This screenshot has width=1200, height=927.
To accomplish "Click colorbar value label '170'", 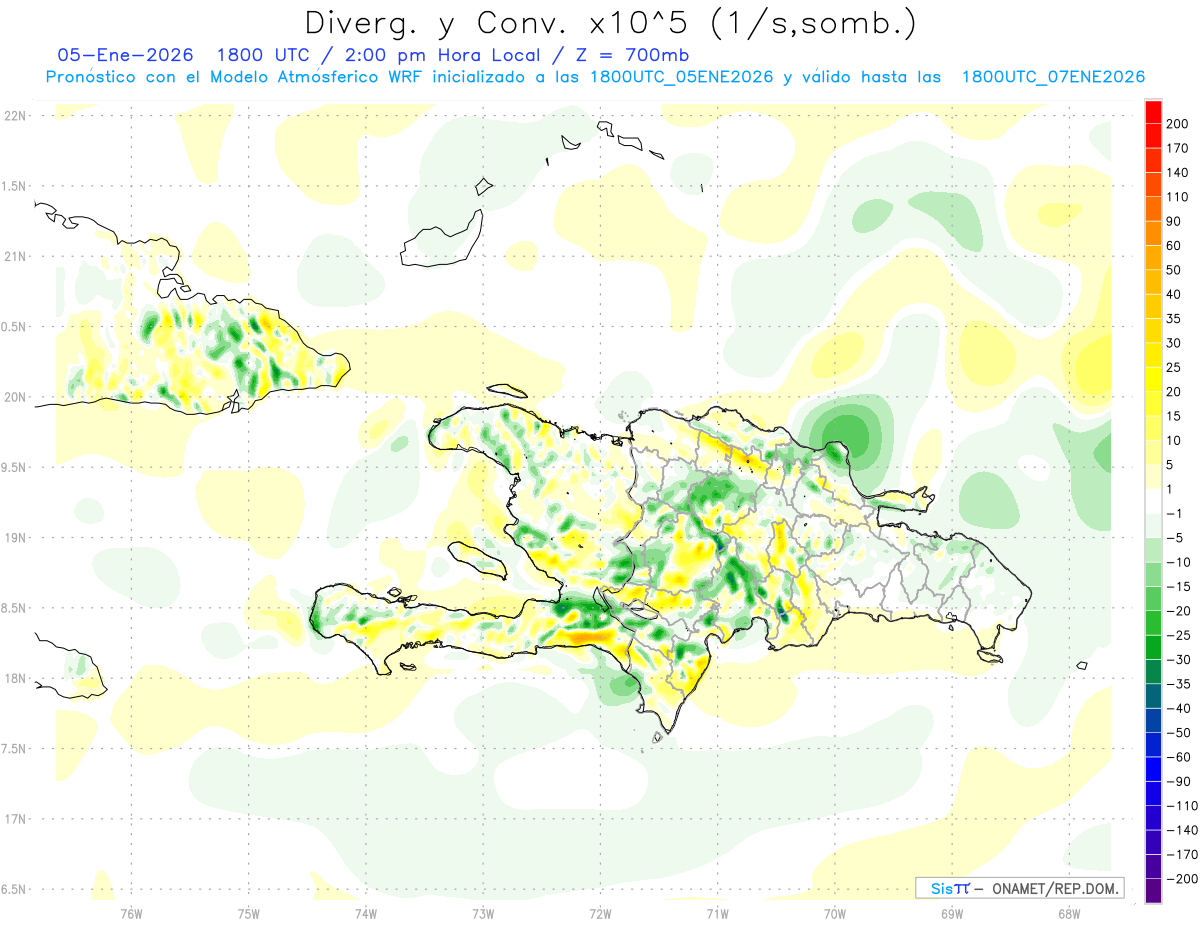I will coord(1178,149).
